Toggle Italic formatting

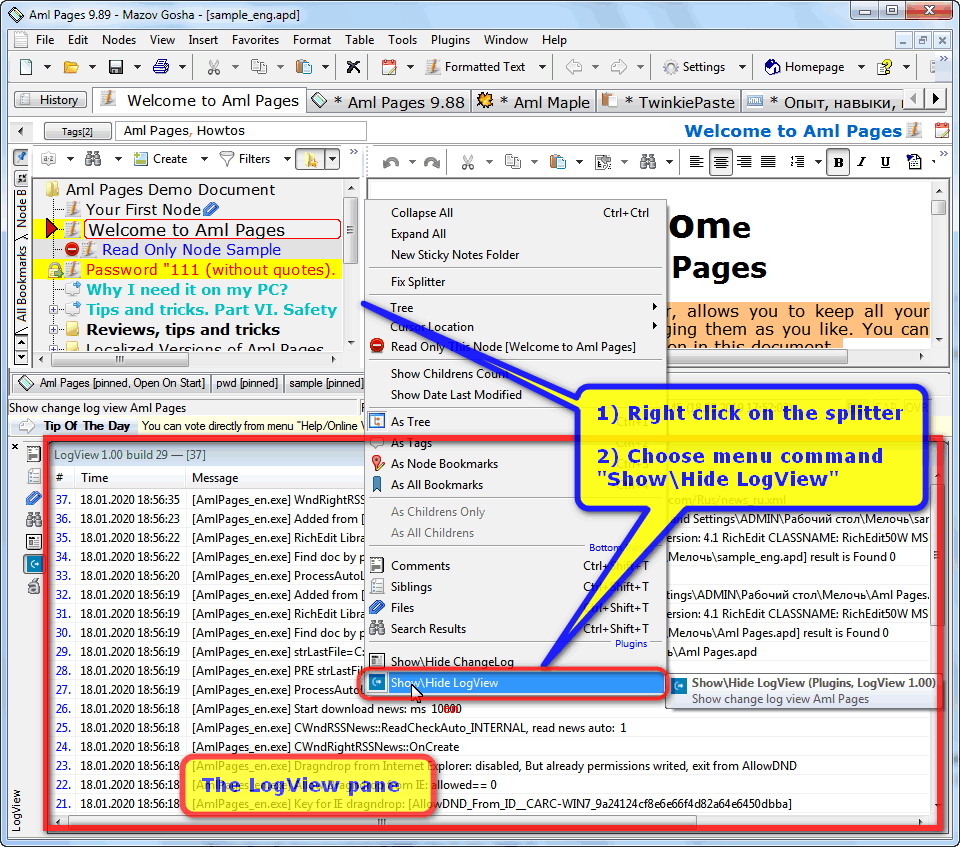coord(861,162)
